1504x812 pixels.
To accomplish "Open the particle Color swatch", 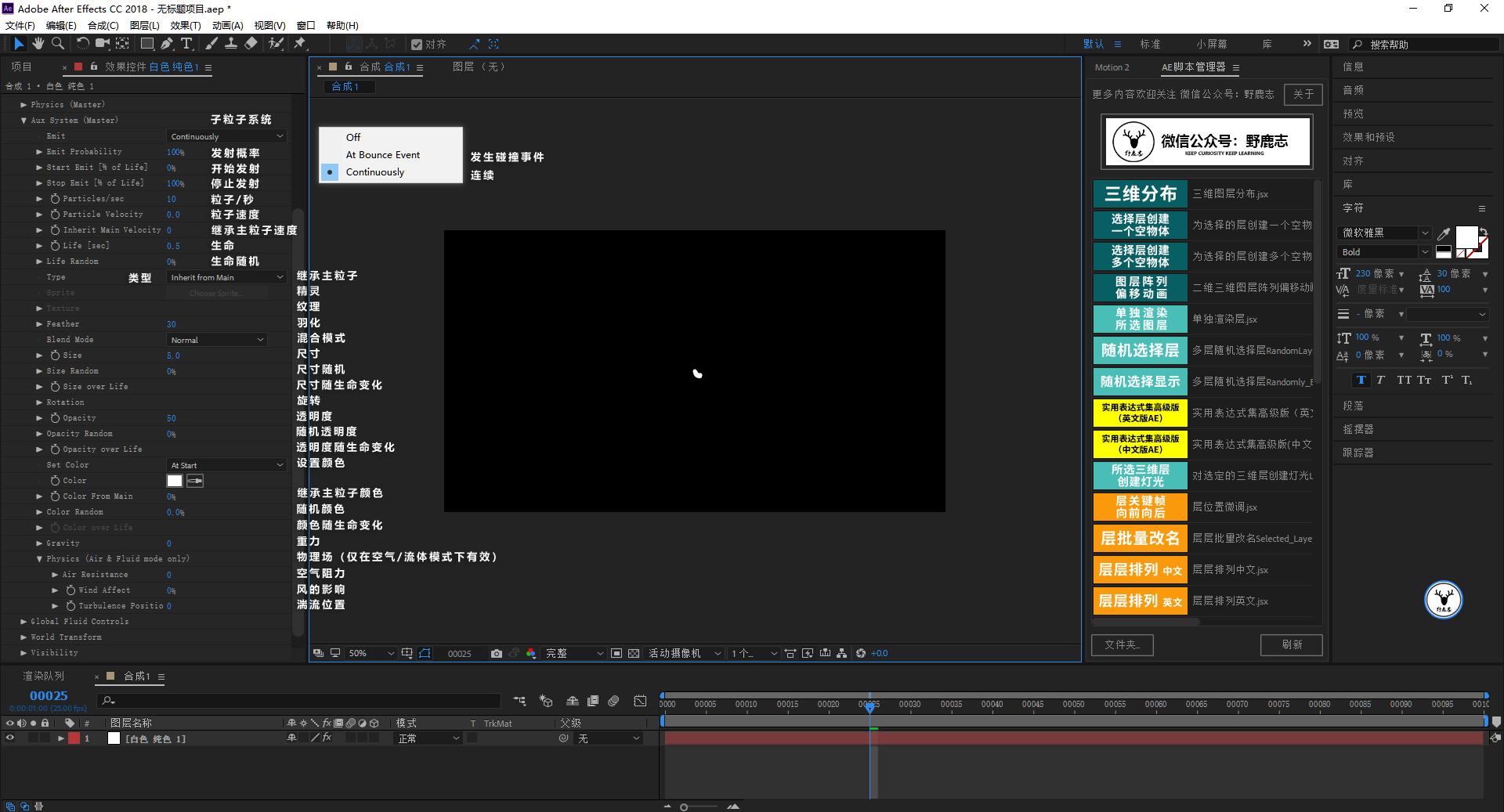I will [x=175, y=481].
